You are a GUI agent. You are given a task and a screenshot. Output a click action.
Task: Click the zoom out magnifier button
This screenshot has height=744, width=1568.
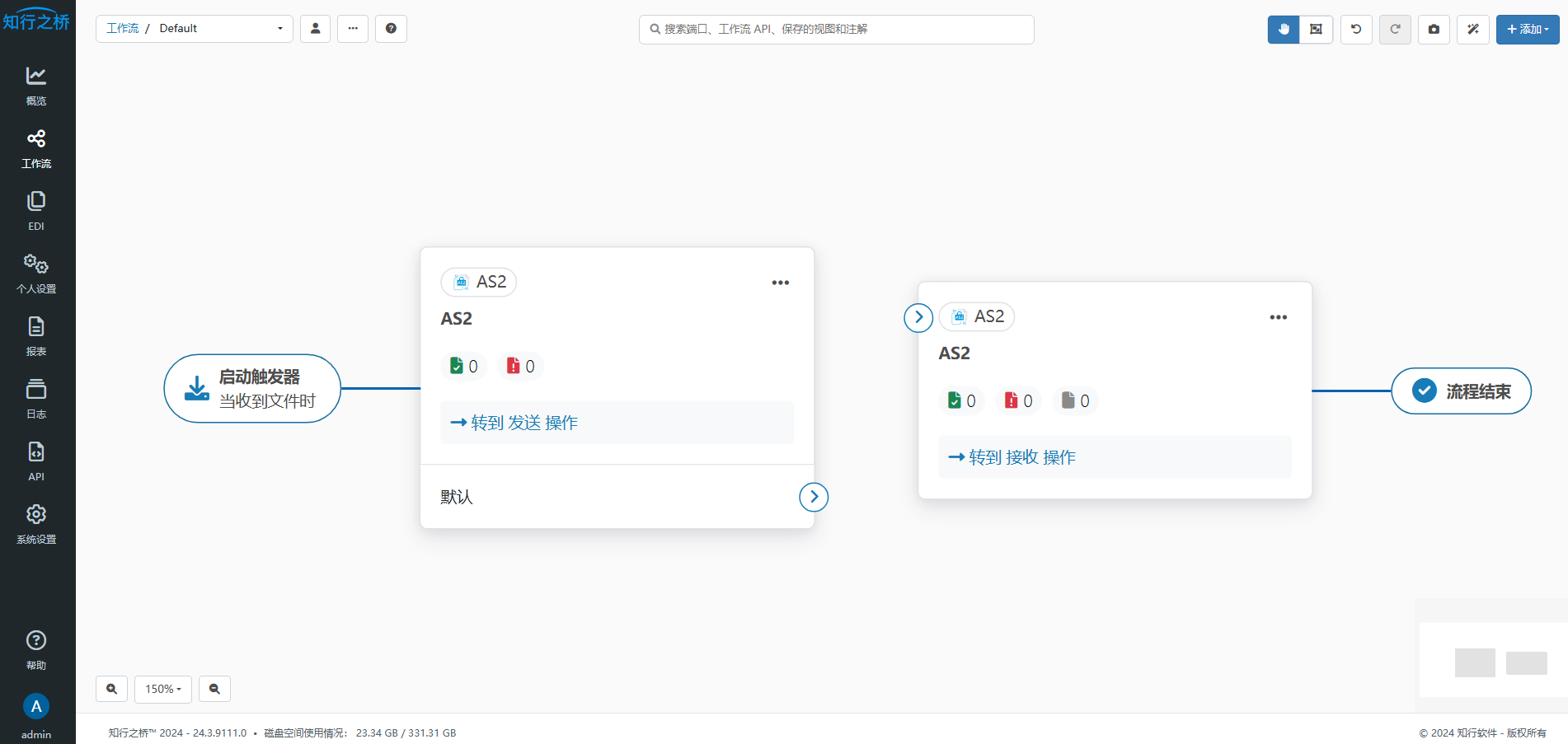(214, 689)
